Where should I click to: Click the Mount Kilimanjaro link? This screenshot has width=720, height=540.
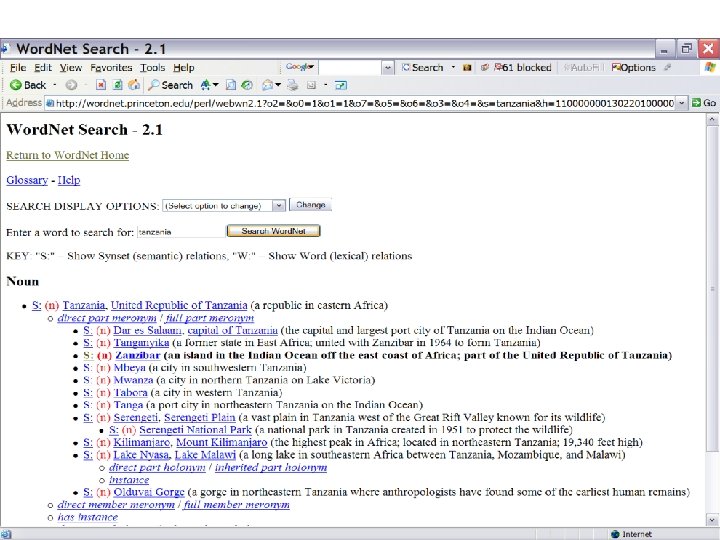click(222, 442)
